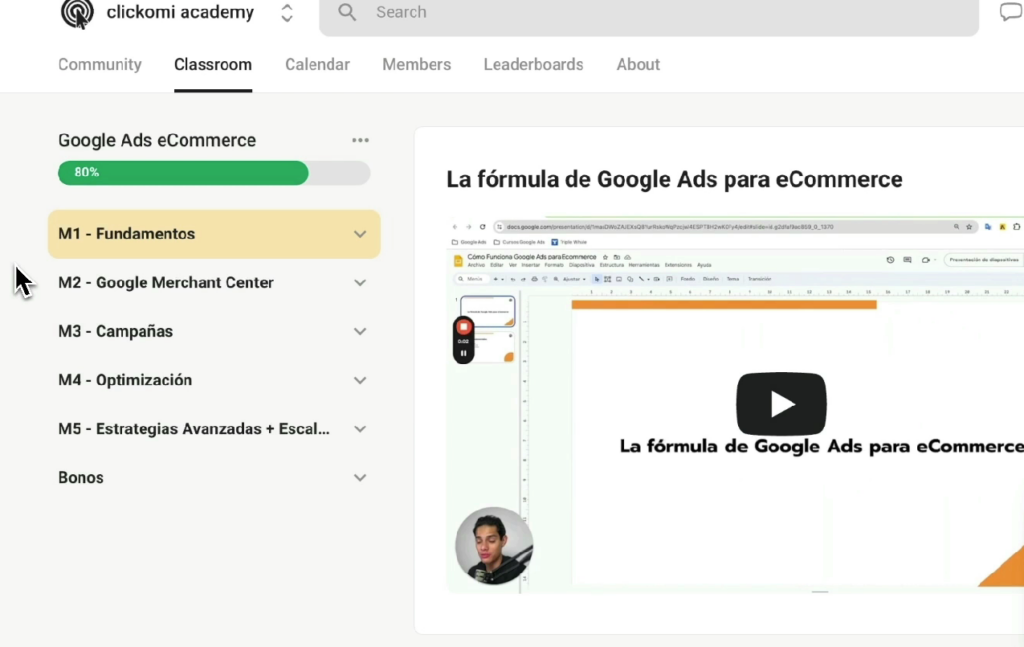The width and height of the screenshot is (1024, 647).
Task: Expand the M5 - Estrategias Avanzadas module
Action: pyautogui.click(x=214, y=429)
